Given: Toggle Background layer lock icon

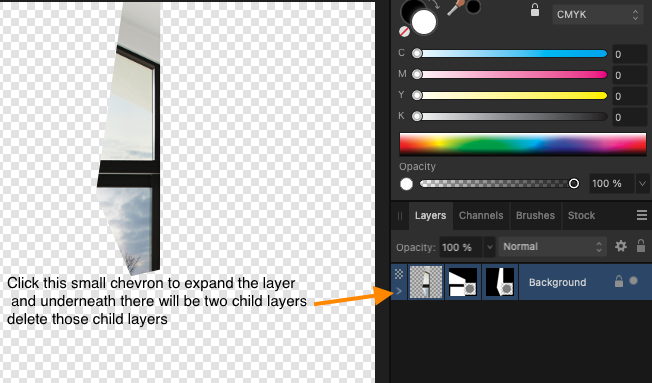Looking at the screenshot, I should point(619,282).
